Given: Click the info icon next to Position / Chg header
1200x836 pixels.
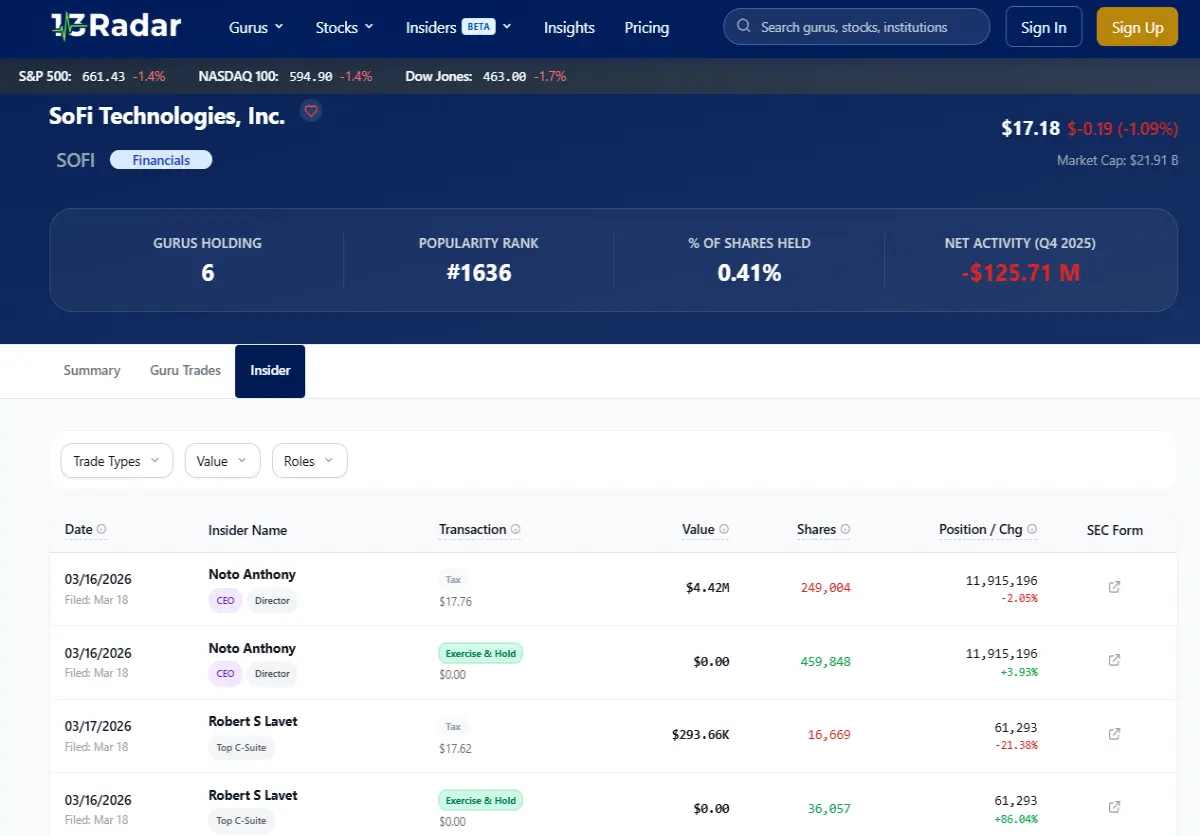Looking at the screenshot, I should pyautogui.click(x=1032, y=530).
